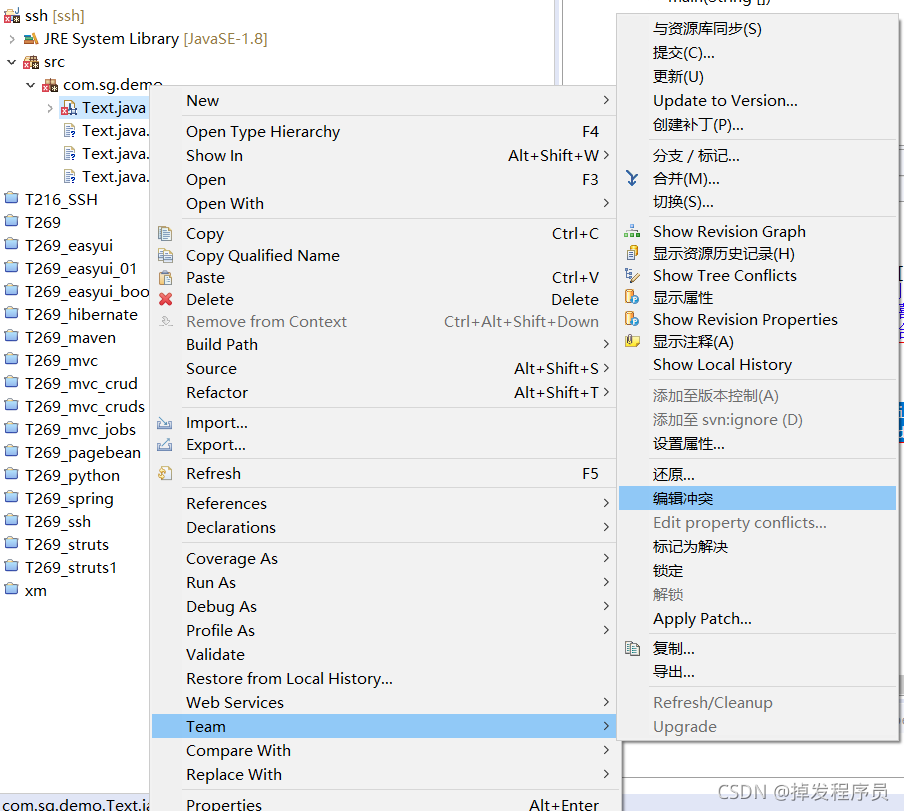904x811 pixels.
Task: Click the Export icon
Action: tap(165, 445)
